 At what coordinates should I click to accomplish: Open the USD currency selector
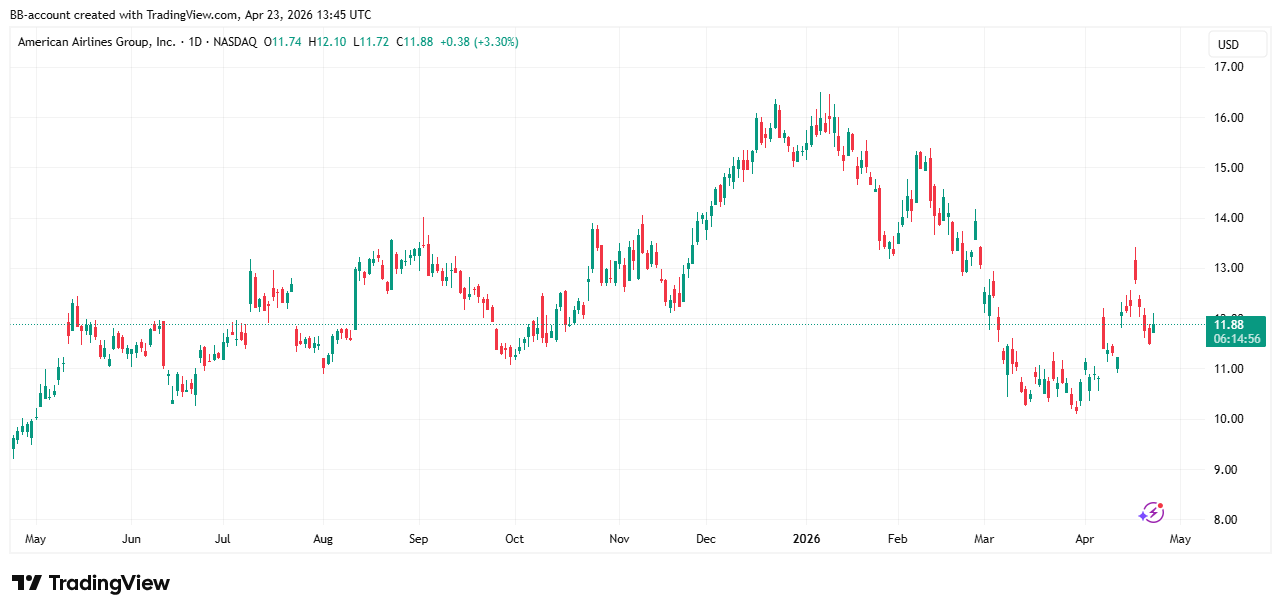click(x=1228, y=44)
